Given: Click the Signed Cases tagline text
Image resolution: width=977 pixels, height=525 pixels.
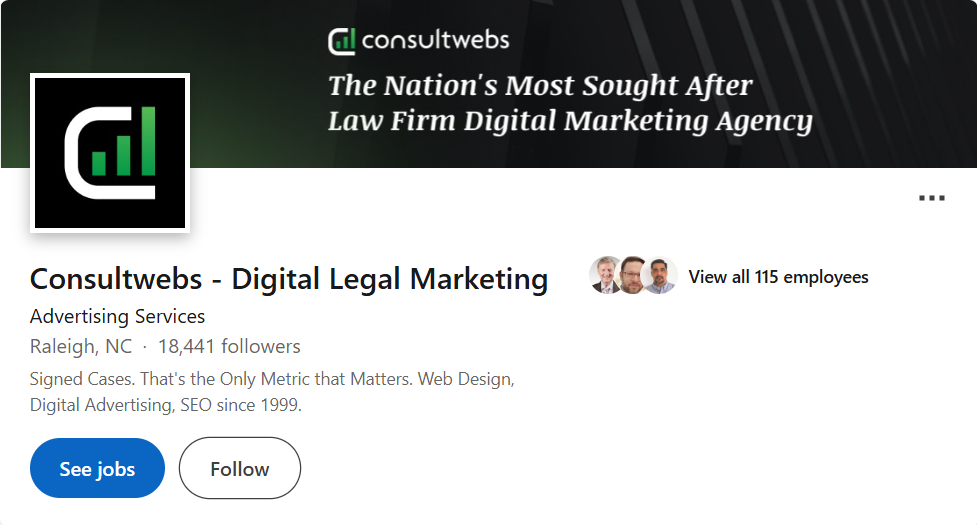Looking at the screenshot, I should [x=271, y=380].
